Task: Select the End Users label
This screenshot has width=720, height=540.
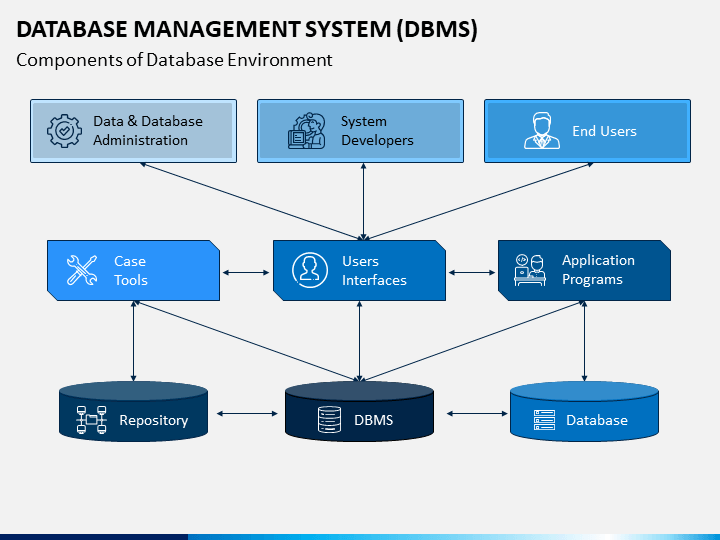Action: click(604, 131)
